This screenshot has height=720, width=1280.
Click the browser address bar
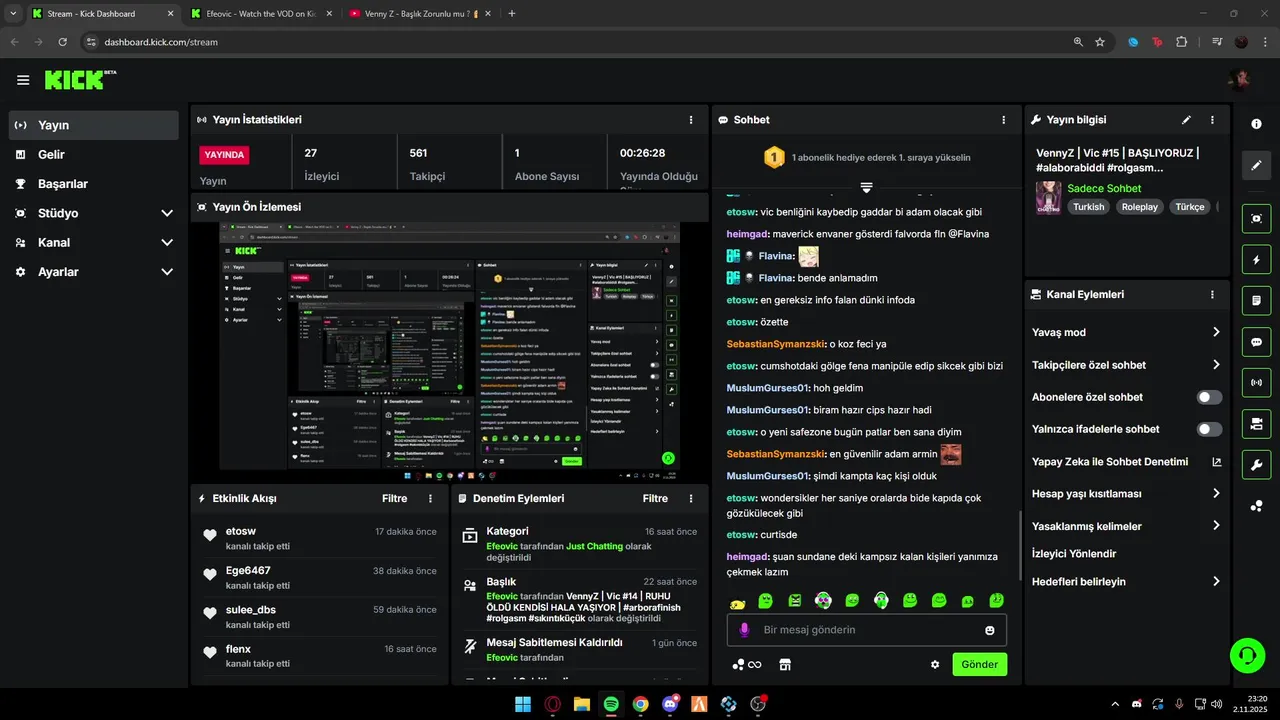pyautogui.click(x=580, y=42)
